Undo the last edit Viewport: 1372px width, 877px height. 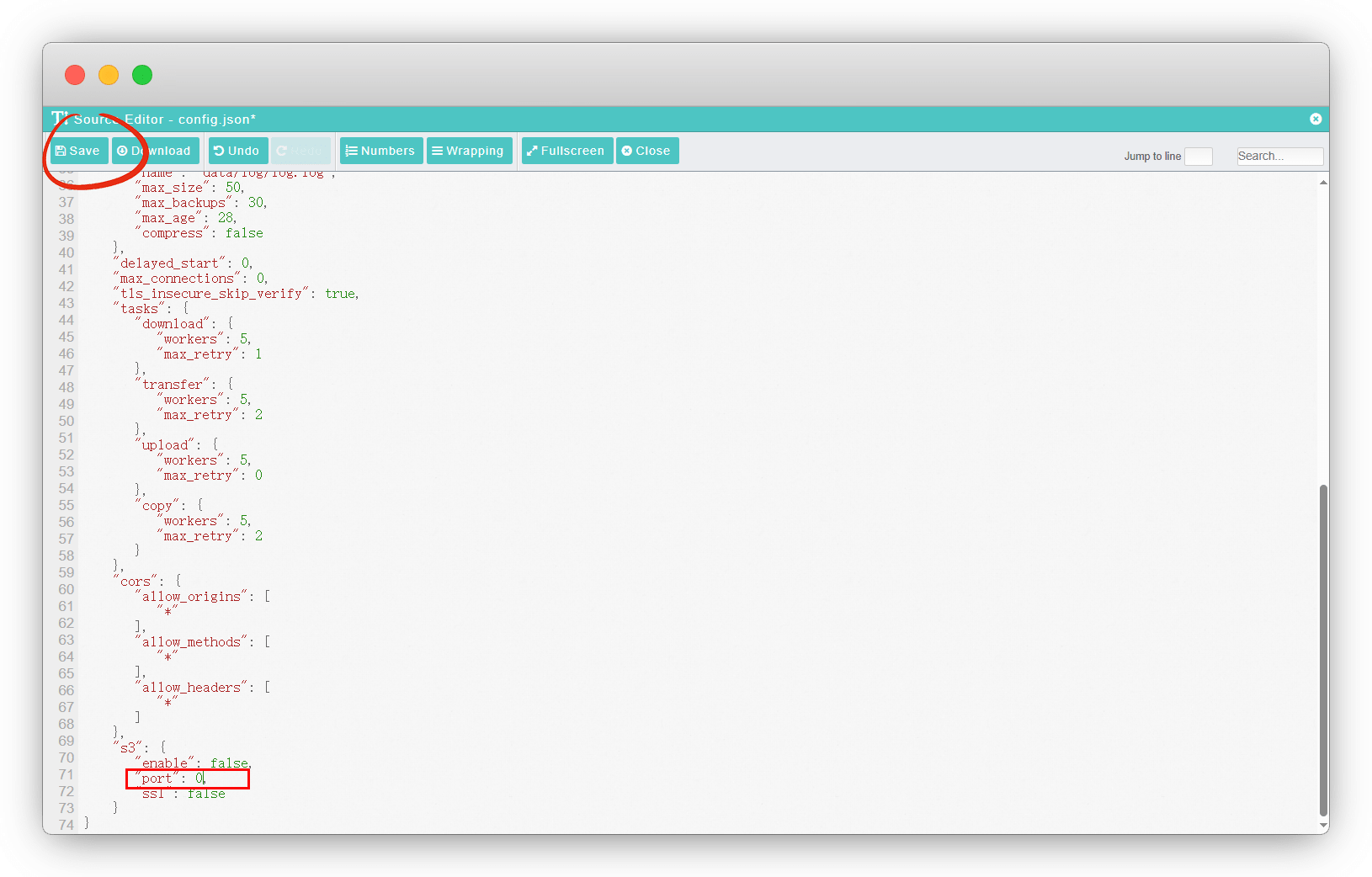click(x=237, y=151)
